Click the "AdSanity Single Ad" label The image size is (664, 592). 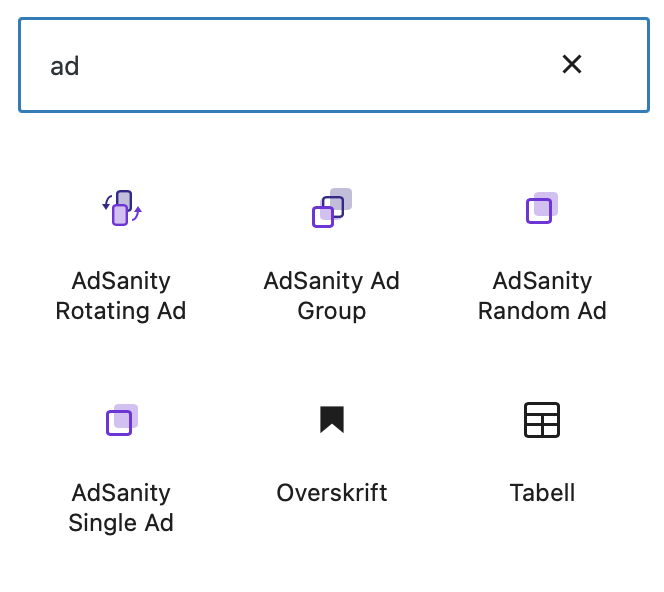pyautogui.click(x=121, y=508)
